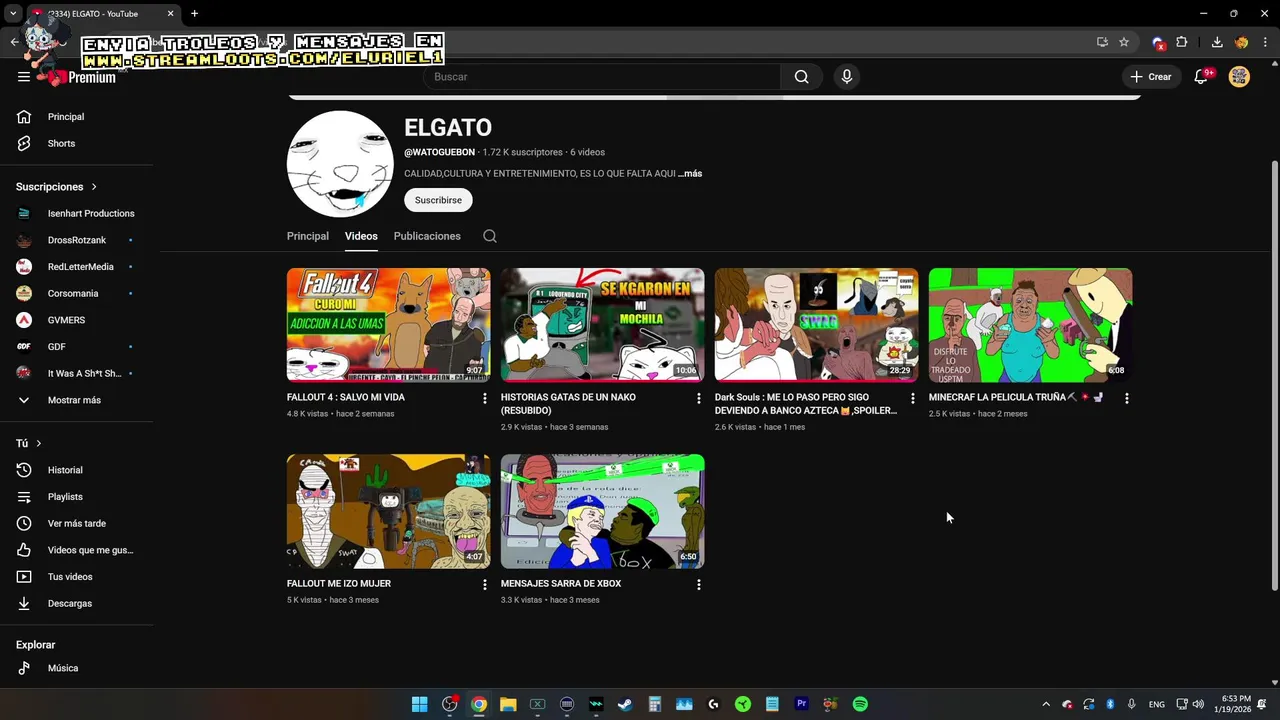1280x720 pixels.
Task: Open options menu for HISTORIAS GATAS DE UN NAKO
Action: [699, 398]
